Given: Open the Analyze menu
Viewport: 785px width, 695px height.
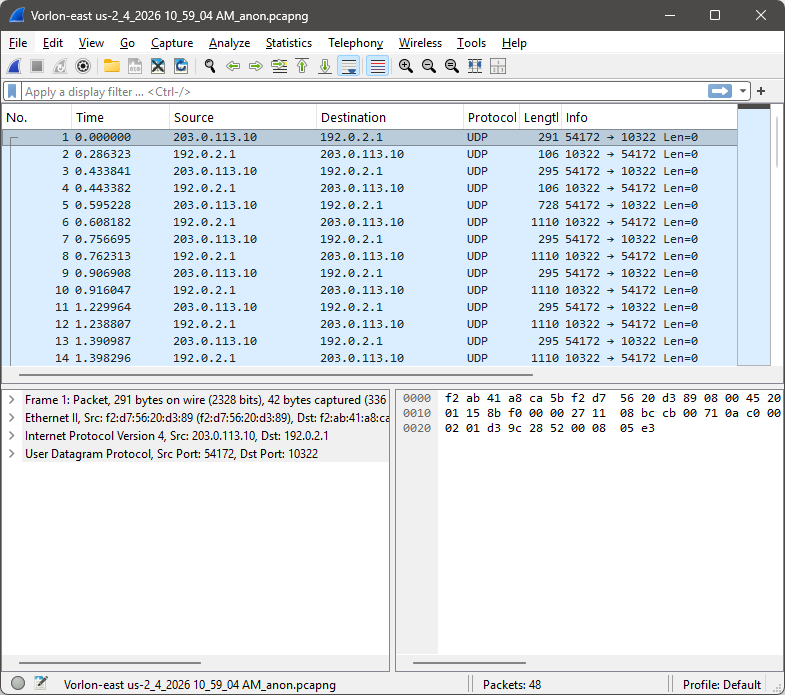Looking at the screenshot, I should pos(229,43).
